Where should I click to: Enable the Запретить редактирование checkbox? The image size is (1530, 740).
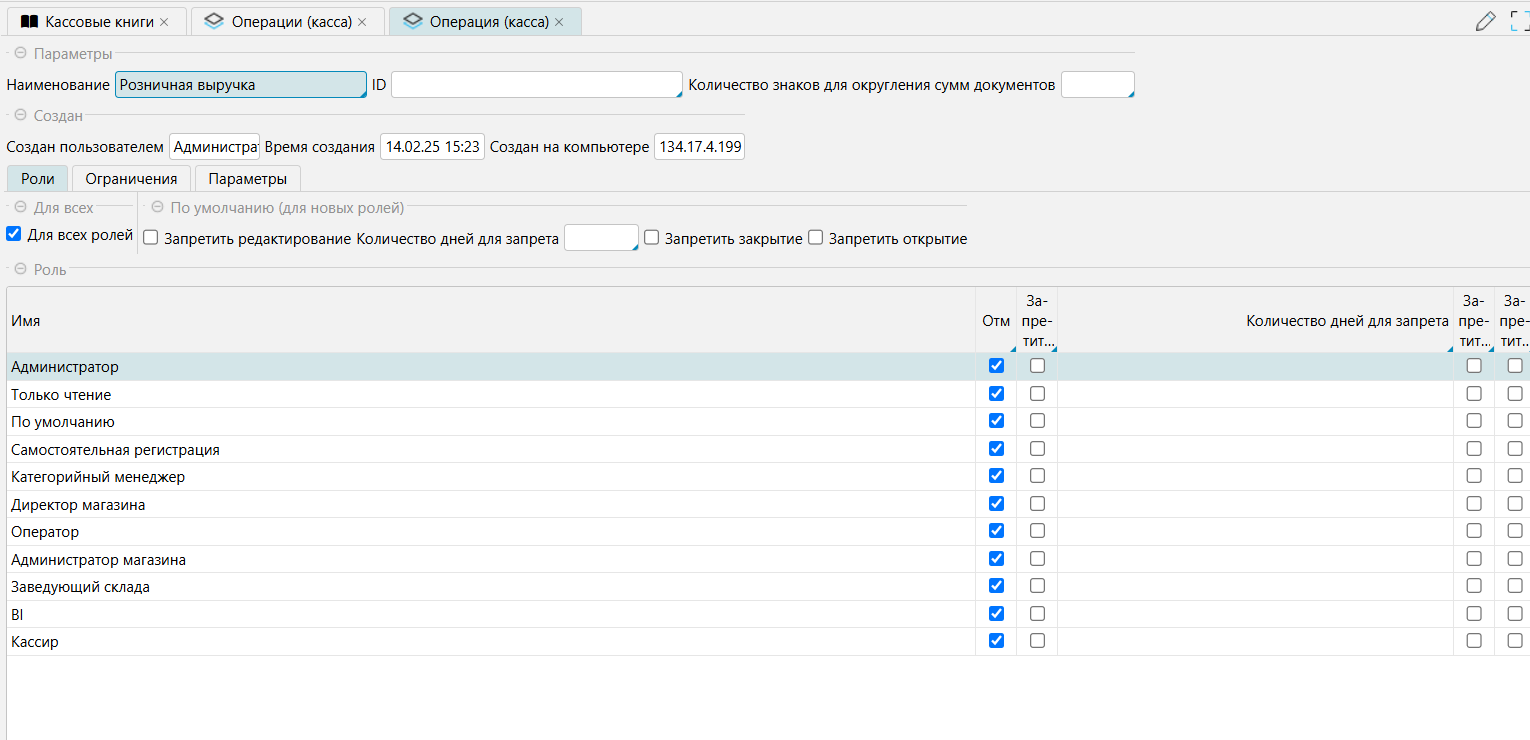coord(151,239)
